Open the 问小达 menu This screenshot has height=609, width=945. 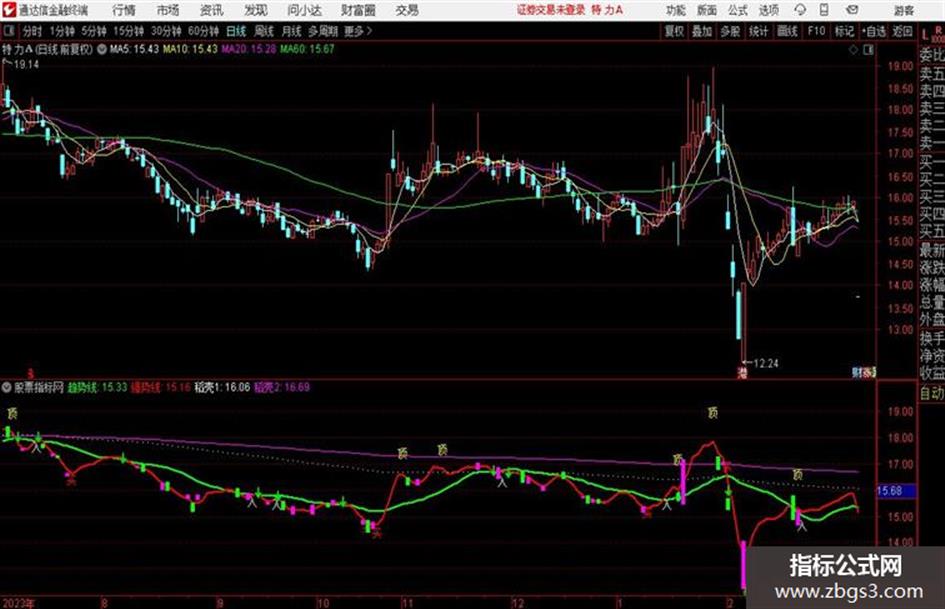click(304, 10)
